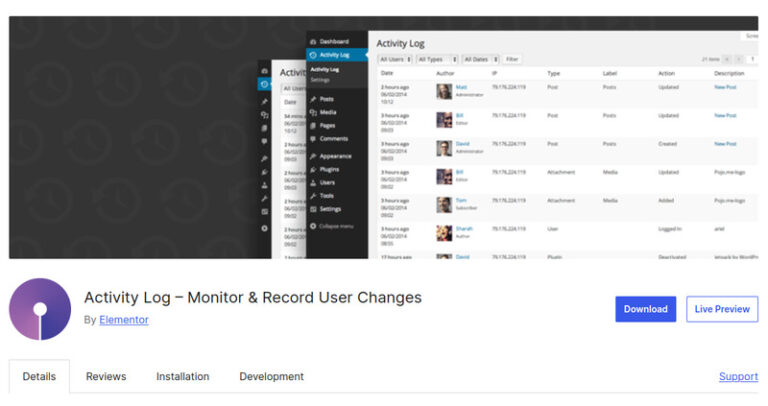Click the Tools wrench icon in banner menu
This screenshot has width=768, height=406.
(x=313, y=196)
